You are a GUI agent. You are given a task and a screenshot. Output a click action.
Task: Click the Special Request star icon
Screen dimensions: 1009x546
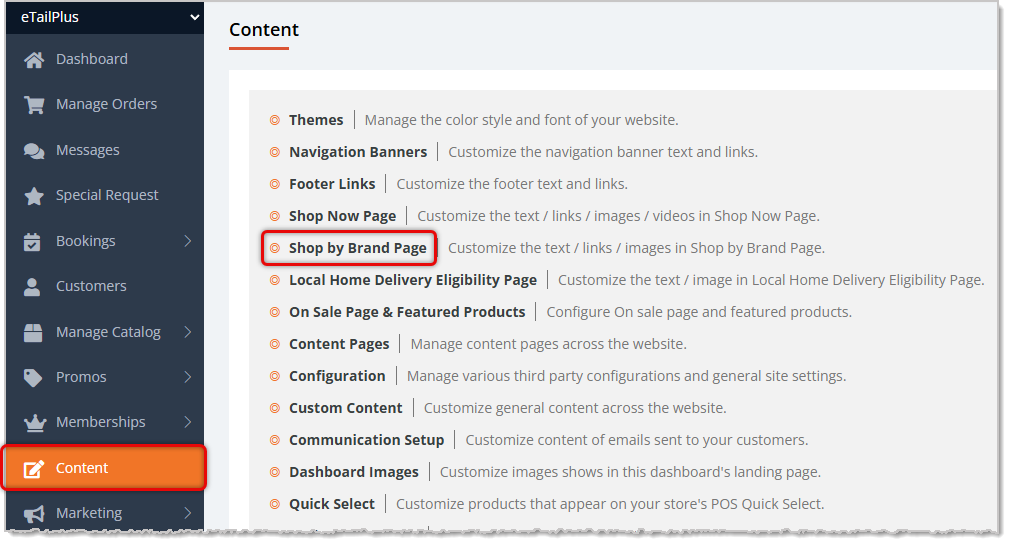click(x=34, y=196)
